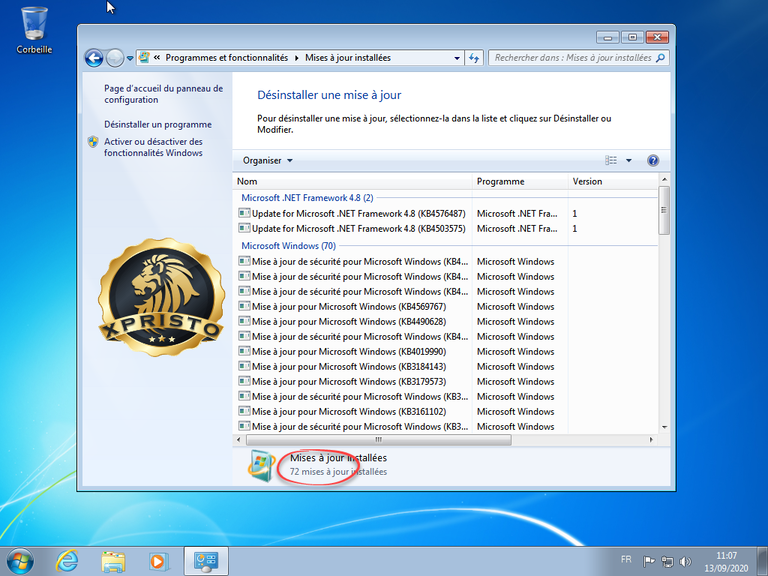Launch Internet Explorer from taskbar
The image size is (768, 576).
coord(67,561)
